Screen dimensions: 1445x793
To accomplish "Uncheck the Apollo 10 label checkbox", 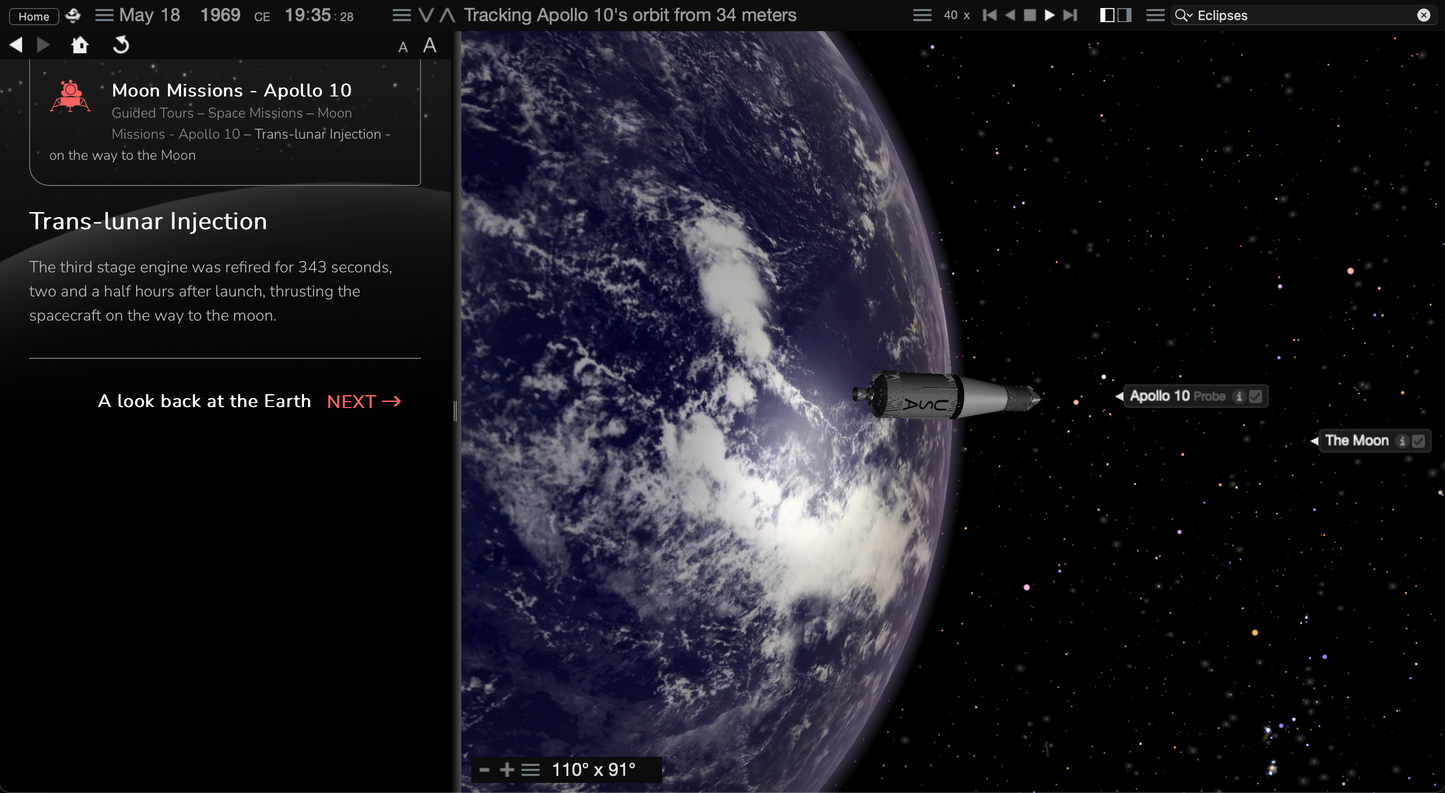I will pos(1256,396).
